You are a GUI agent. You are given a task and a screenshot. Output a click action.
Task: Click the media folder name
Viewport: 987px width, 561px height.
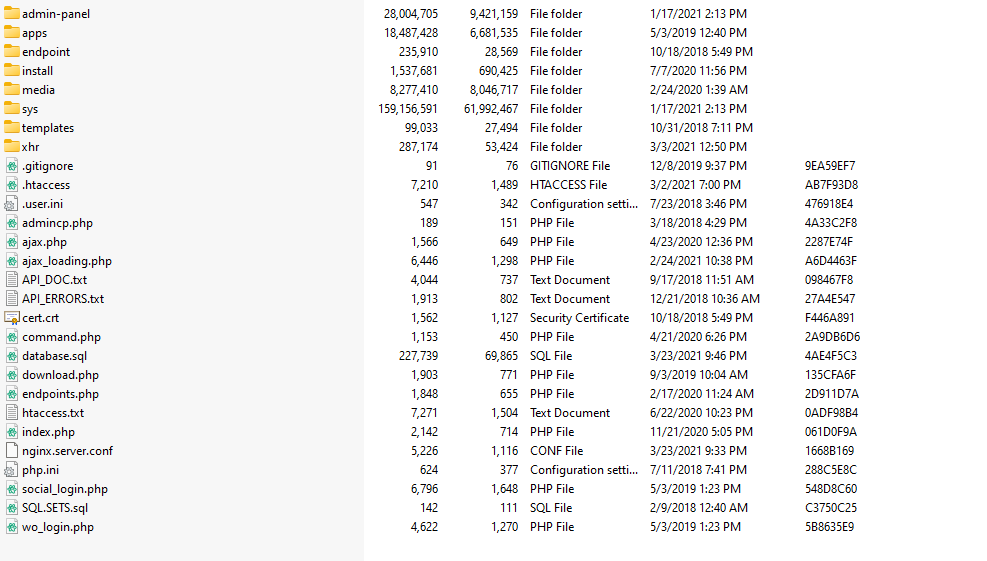point(38,90)
